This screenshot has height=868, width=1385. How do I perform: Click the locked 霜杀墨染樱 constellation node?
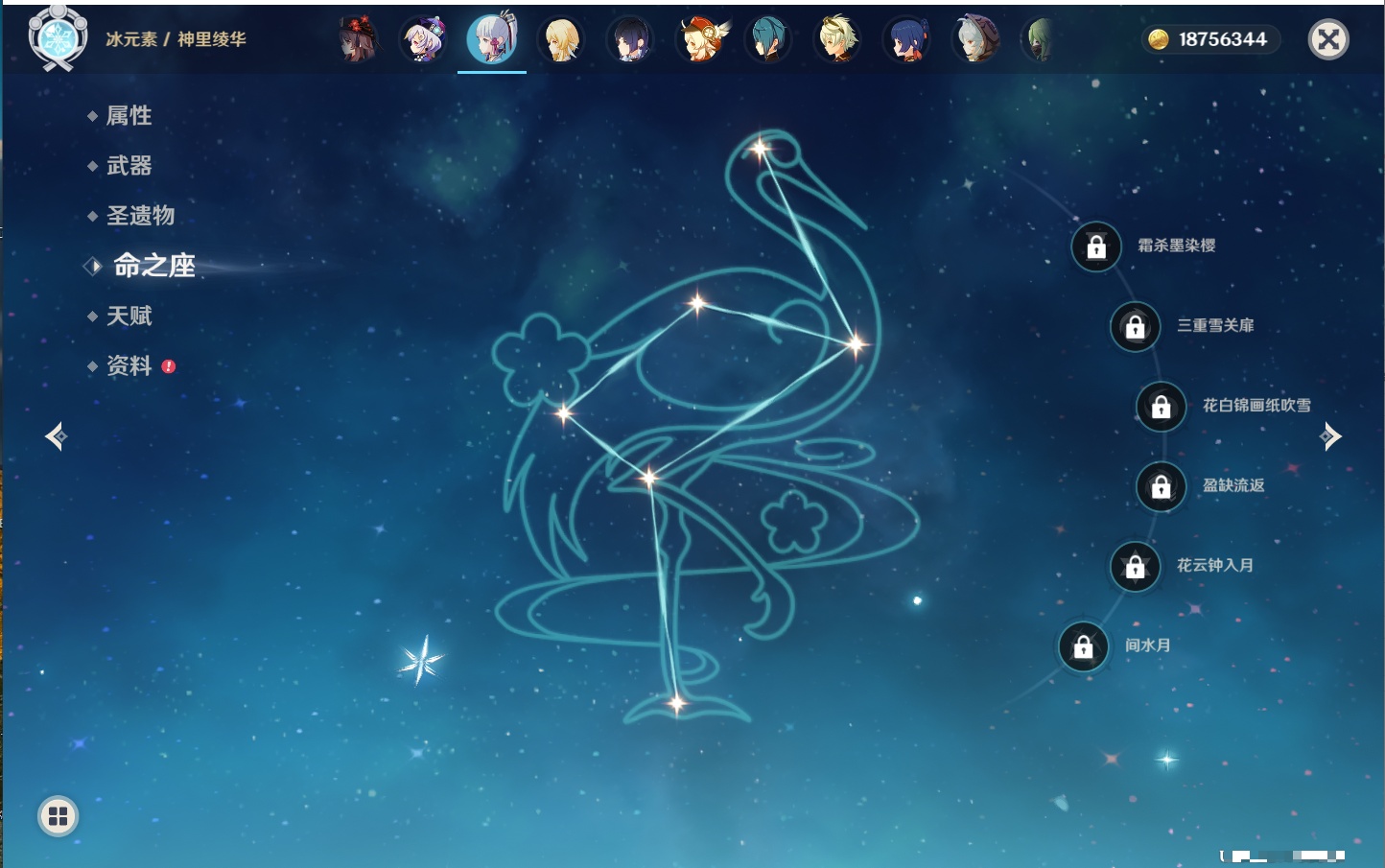(x=1096, y=246)
